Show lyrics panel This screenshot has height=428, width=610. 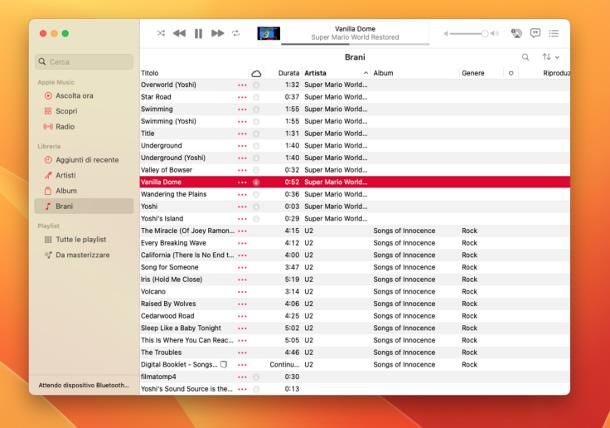pyautogui.click(x=535, y=33)
